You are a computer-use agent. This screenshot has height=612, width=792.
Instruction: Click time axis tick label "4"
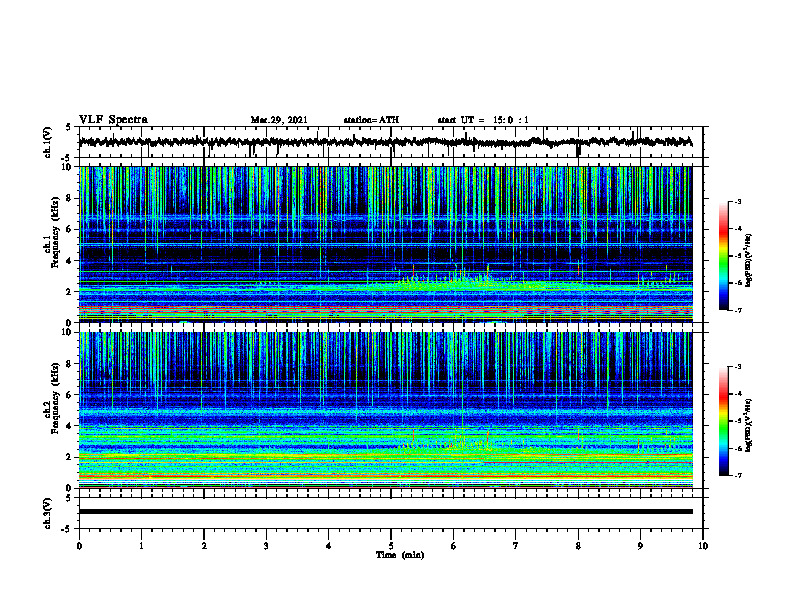tap(329, 546)
